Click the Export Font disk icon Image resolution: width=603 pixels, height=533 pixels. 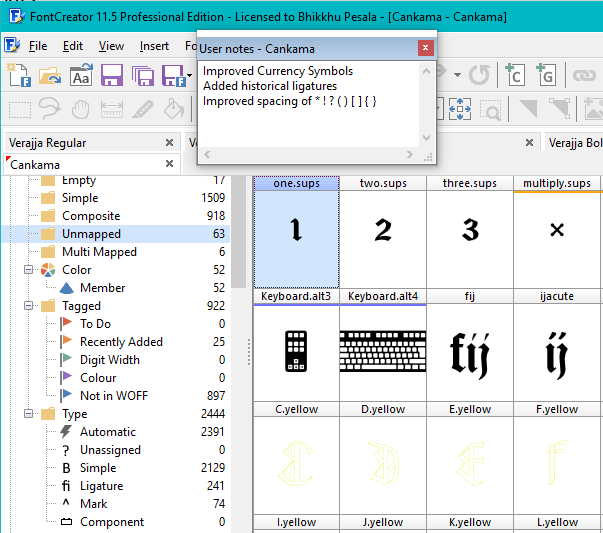[173, 75]
